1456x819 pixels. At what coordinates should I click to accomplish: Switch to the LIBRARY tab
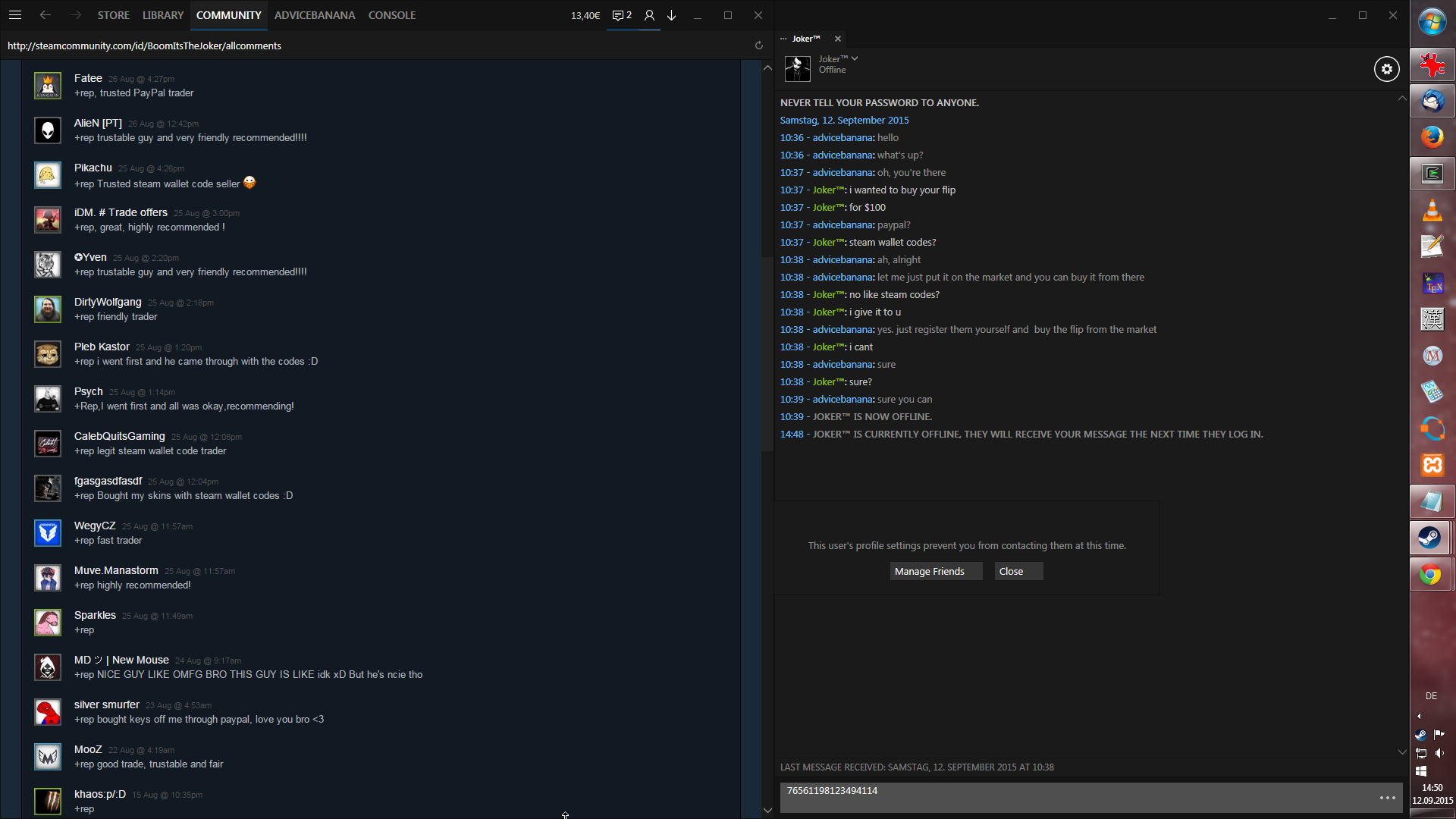click(x=163, y=15)
